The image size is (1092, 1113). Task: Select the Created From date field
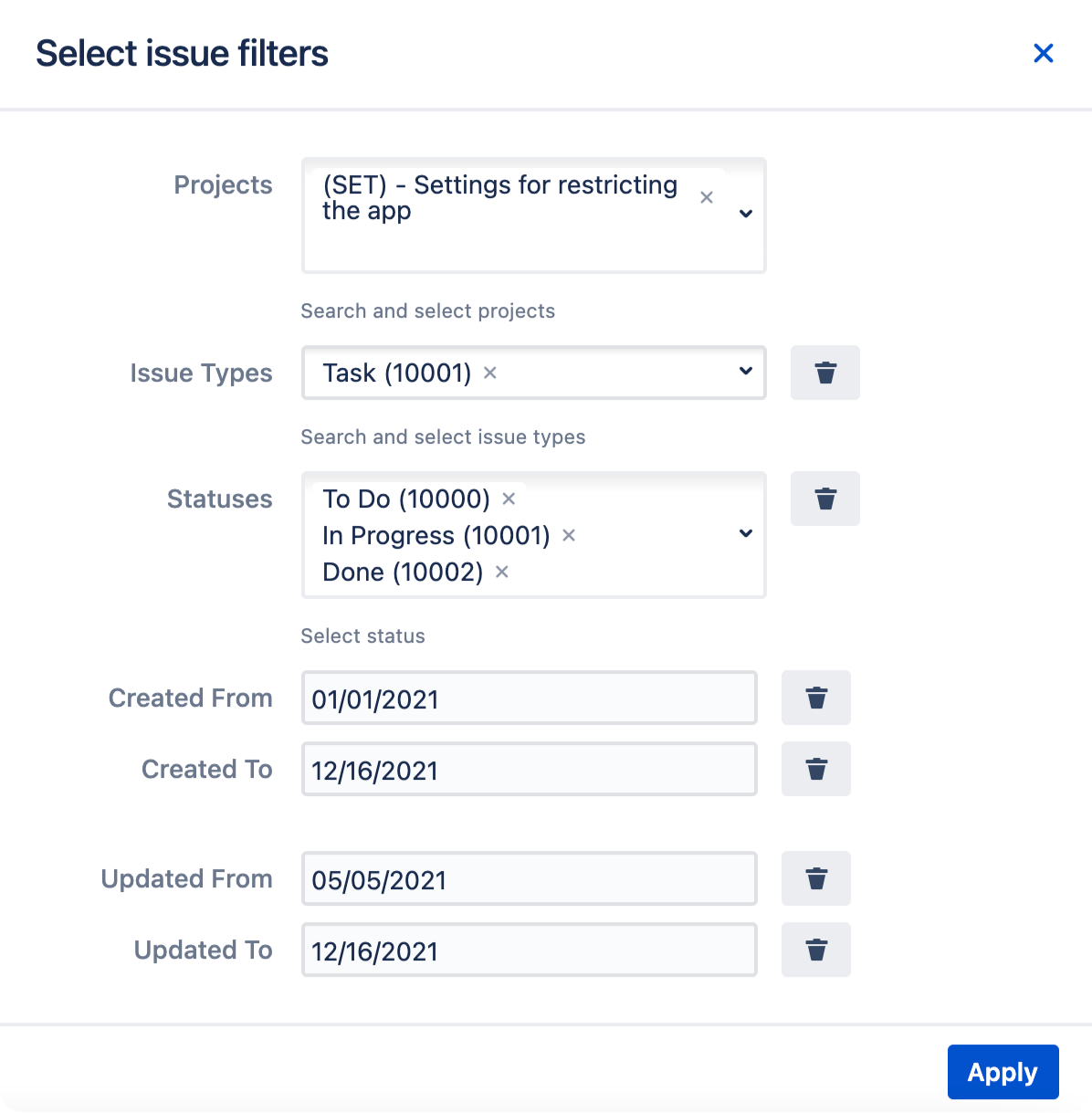pos(530,698)
